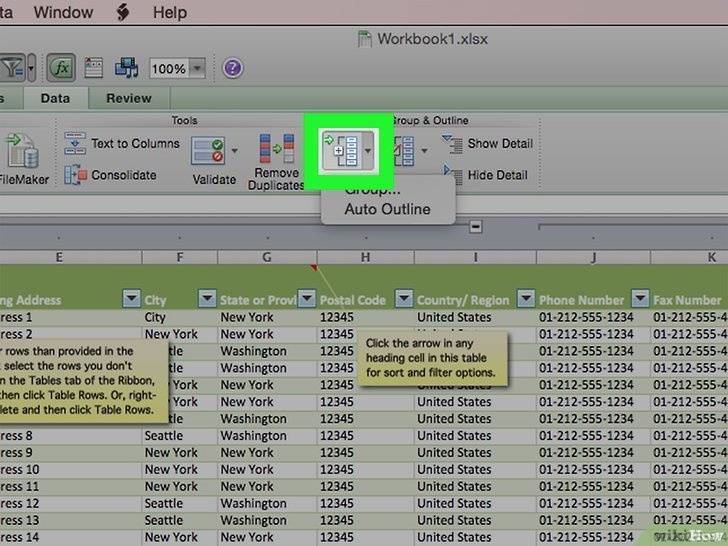Viewport: 728px width, 546px height.
Task: Click the Ungroup icon in Group & Outline
Action: point(406,152)
